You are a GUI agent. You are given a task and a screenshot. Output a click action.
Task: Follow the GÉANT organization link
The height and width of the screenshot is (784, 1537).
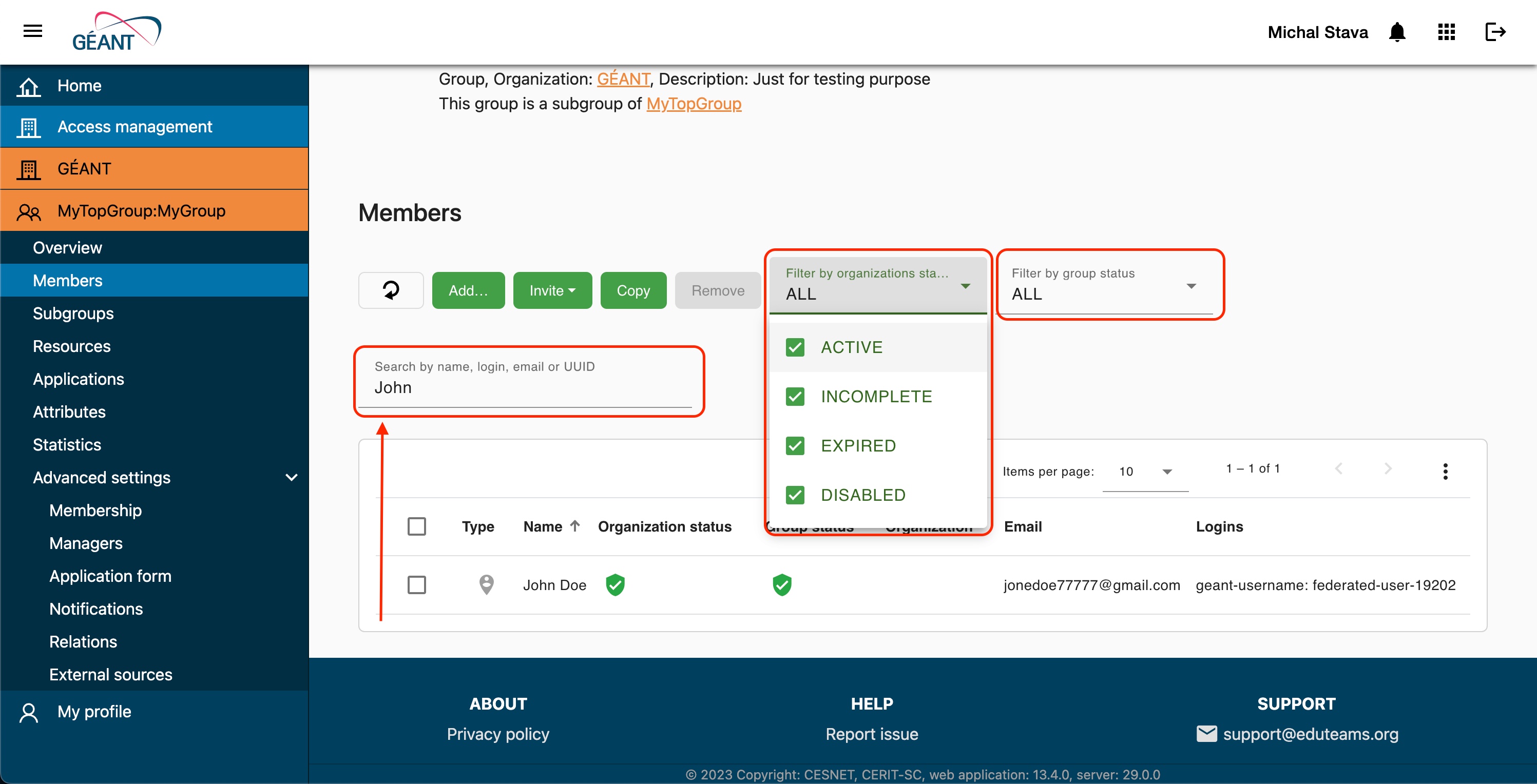point(623,79)
